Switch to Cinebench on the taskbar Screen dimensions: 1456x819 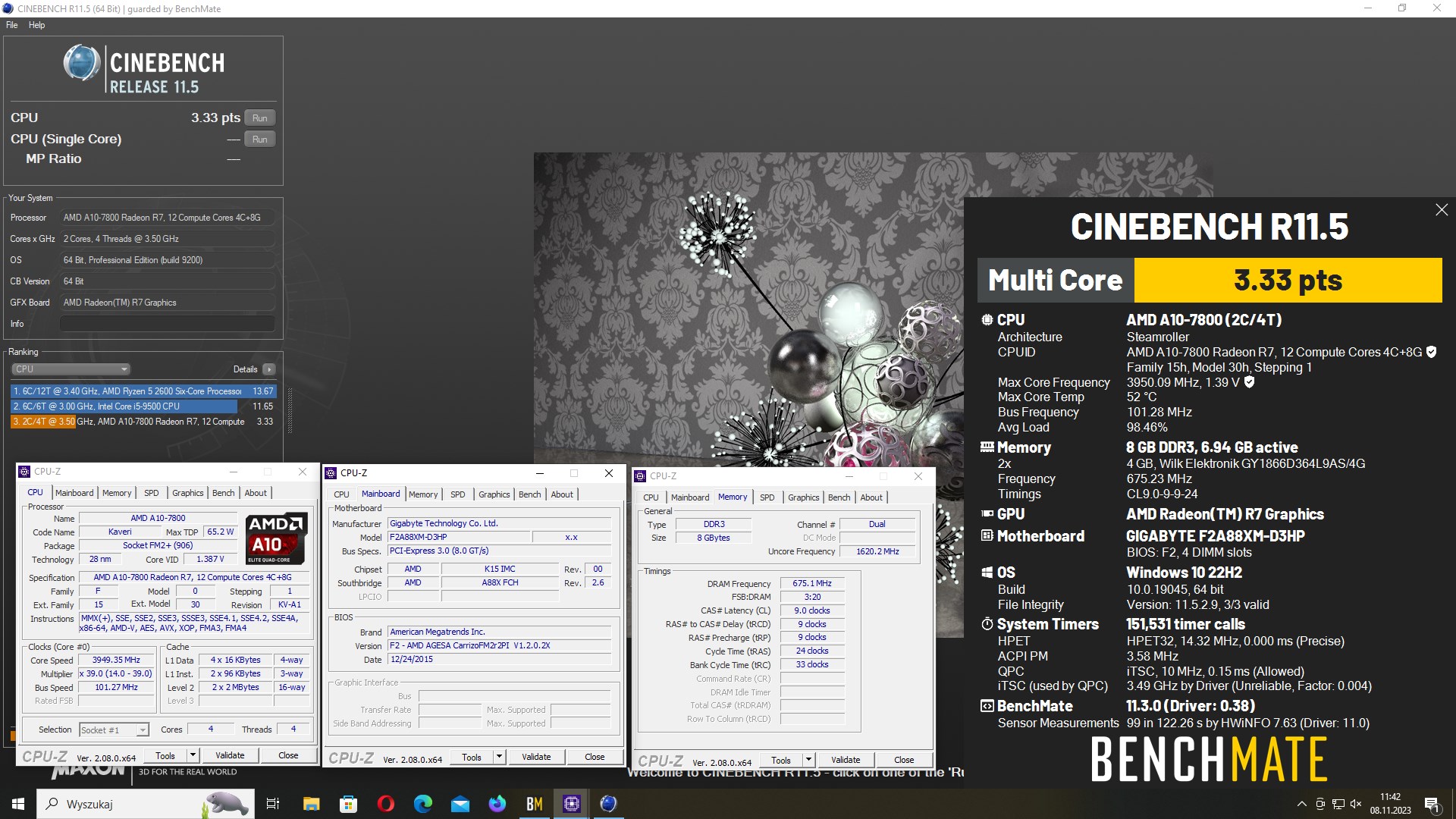[608, 804]
